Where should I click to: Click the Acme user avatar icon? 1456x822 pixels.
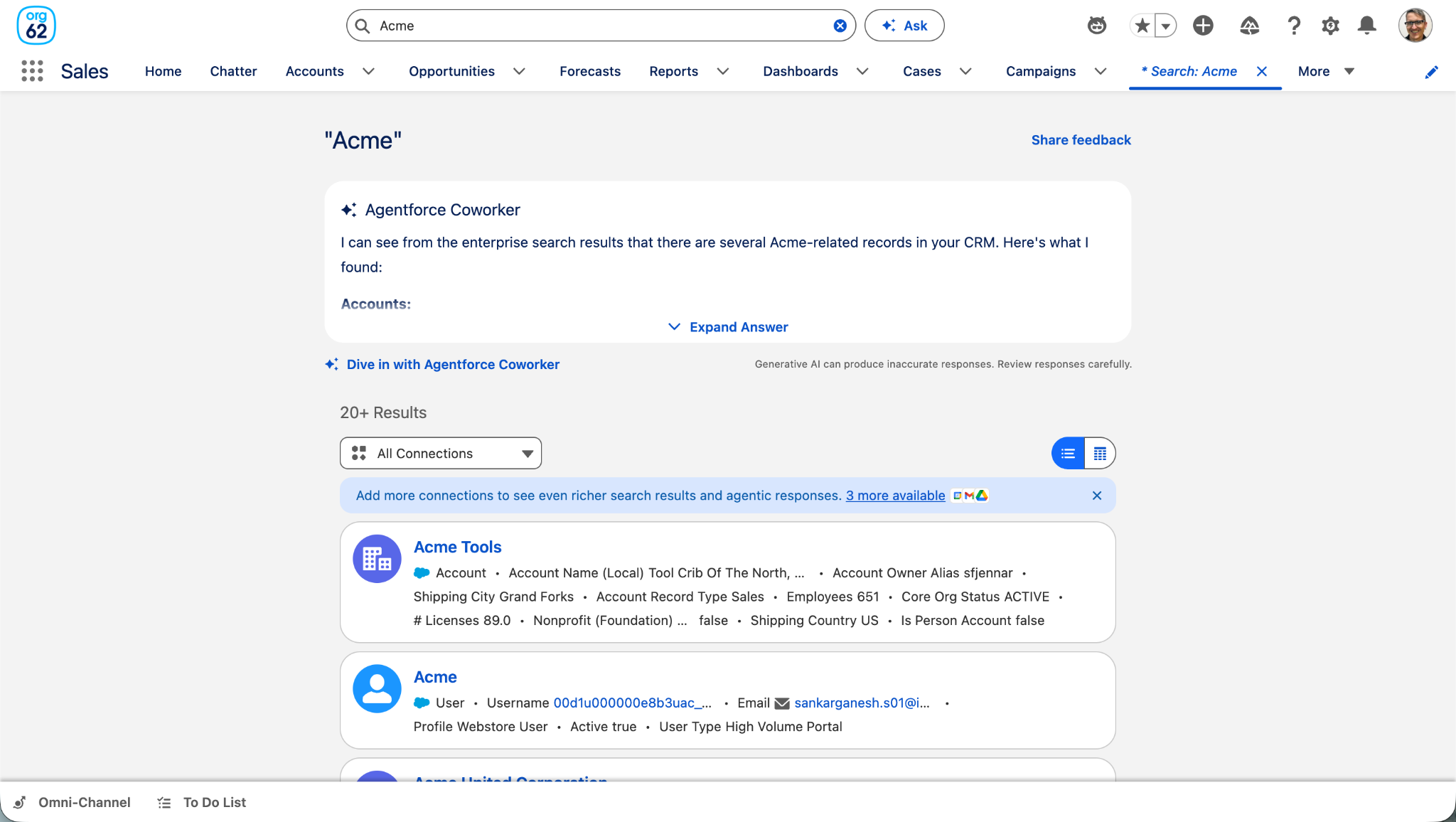tap(377, 689)
